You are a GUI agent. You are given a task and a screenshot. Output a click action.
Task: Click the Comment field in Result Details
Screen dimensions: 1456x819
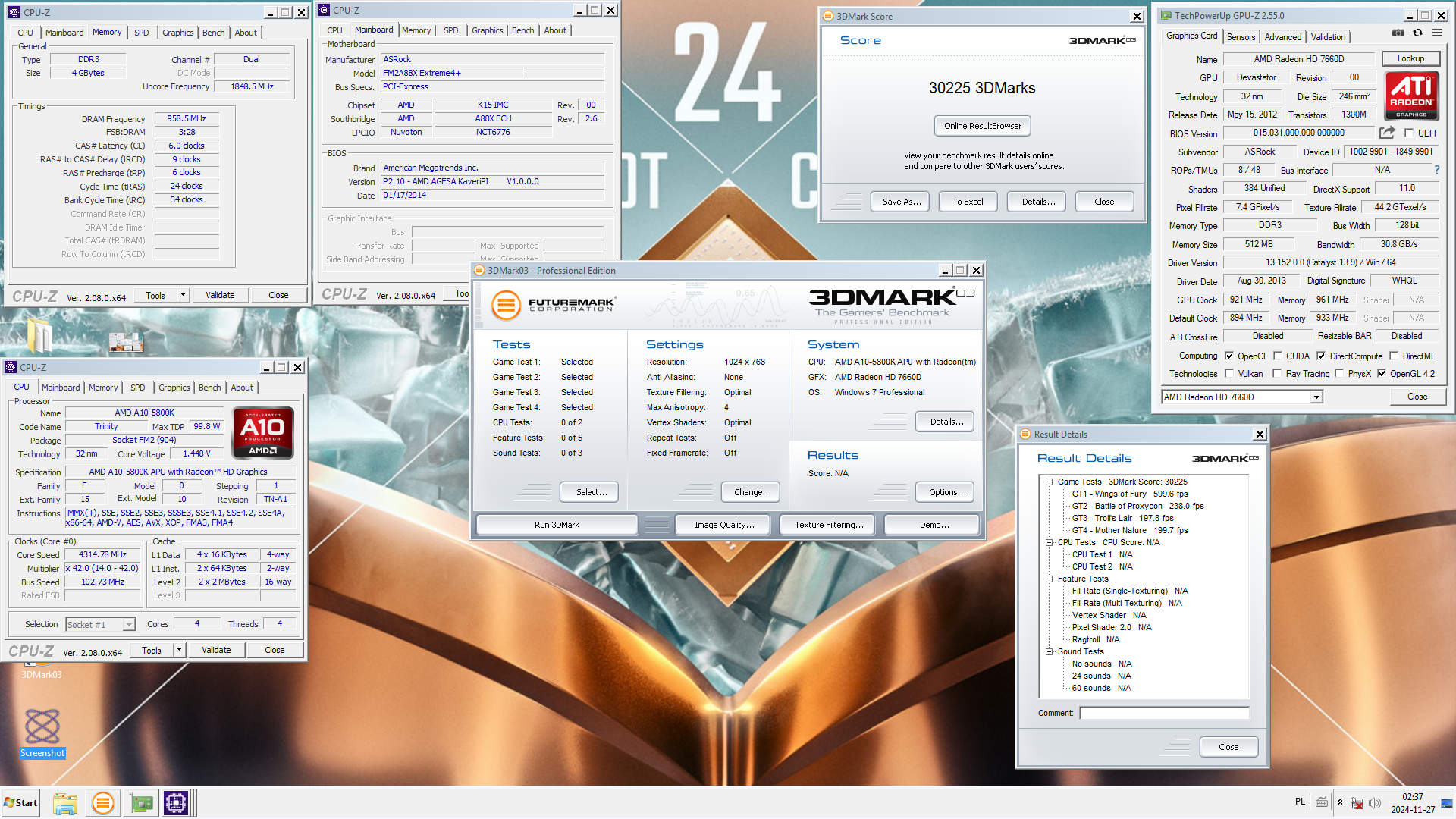pos(1164,713)
